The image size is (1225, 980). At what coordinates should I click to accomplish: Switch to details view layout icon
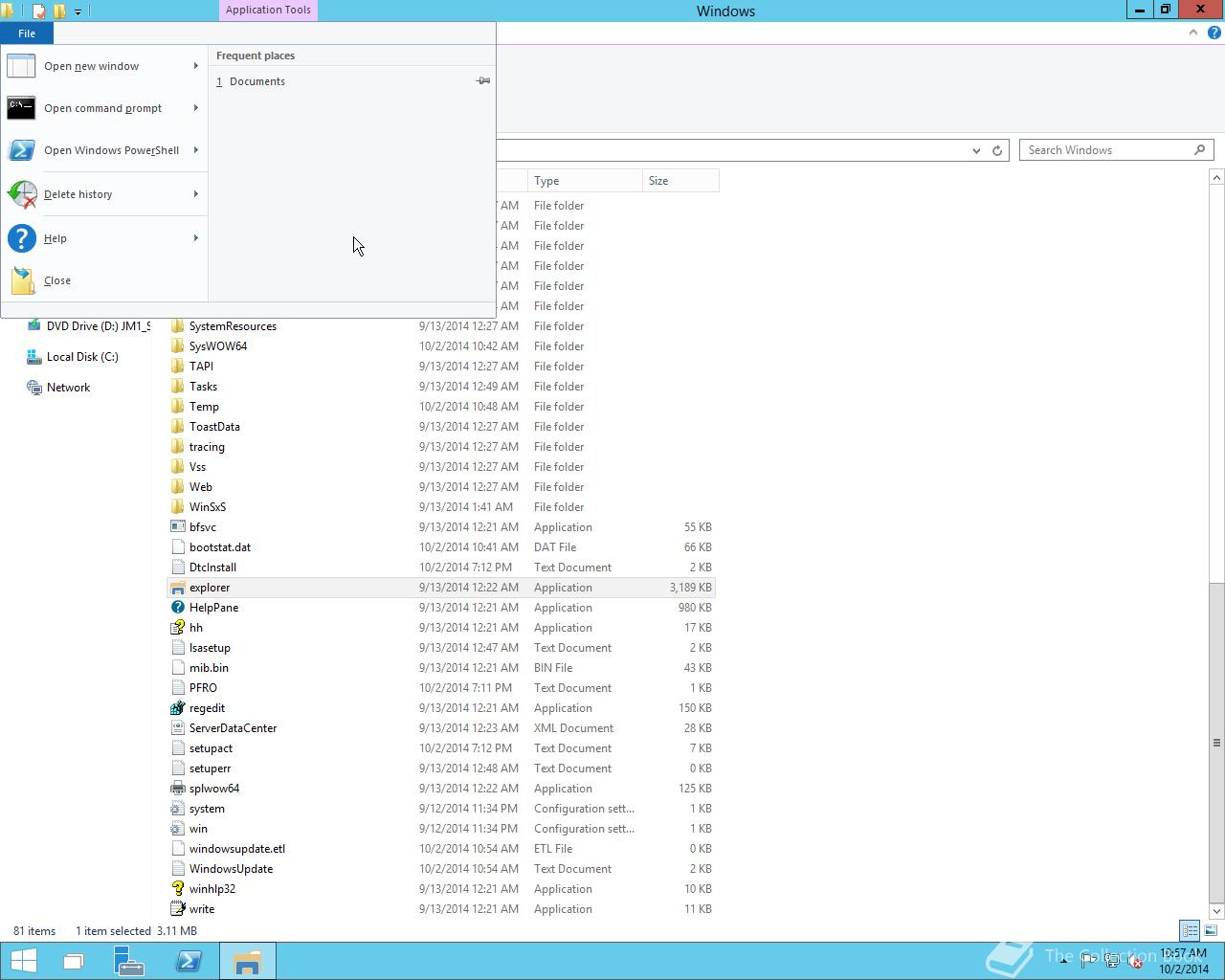click(x=1190, y=930)
